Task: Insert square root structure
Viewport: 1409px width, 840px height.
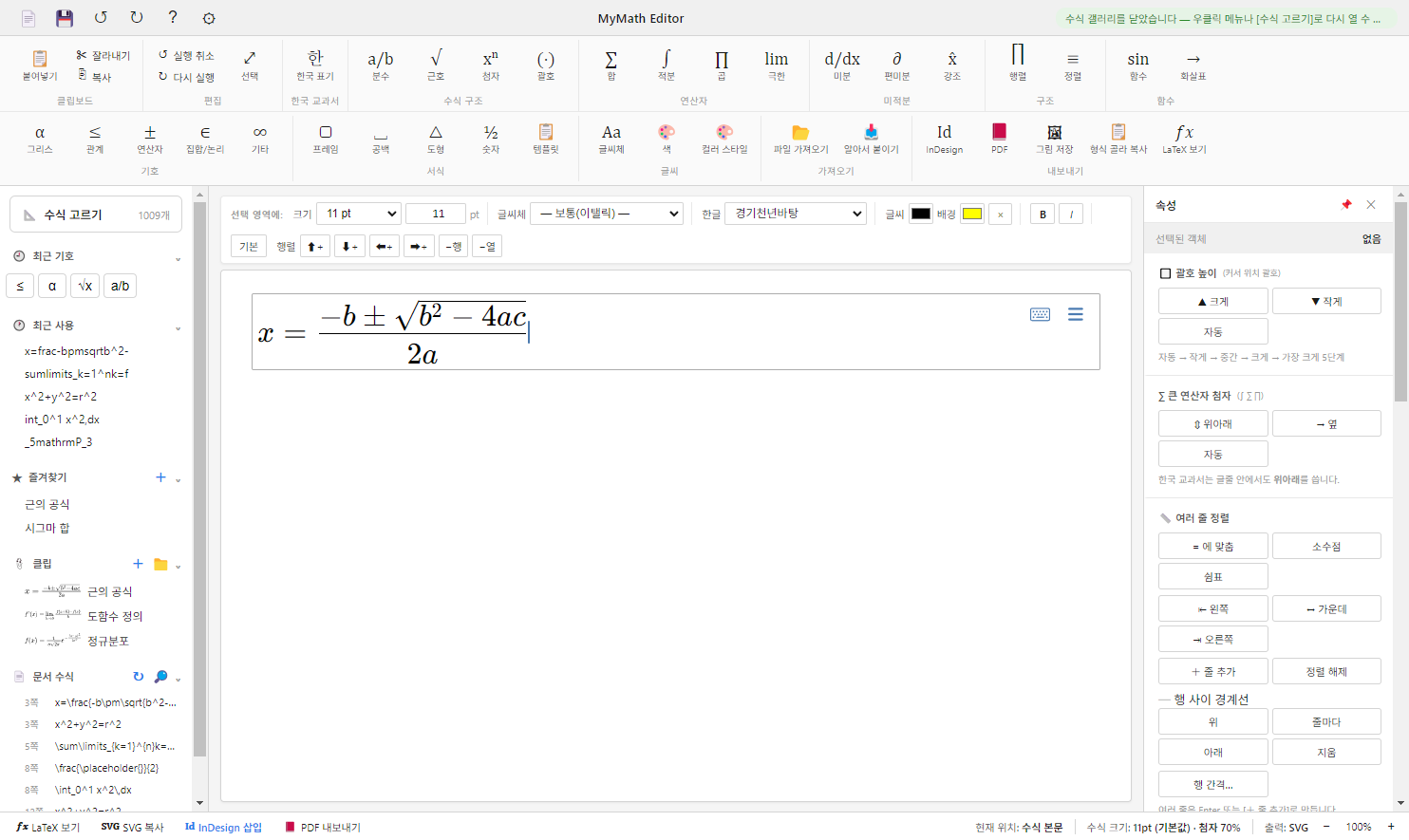Action: pos(436,65)
